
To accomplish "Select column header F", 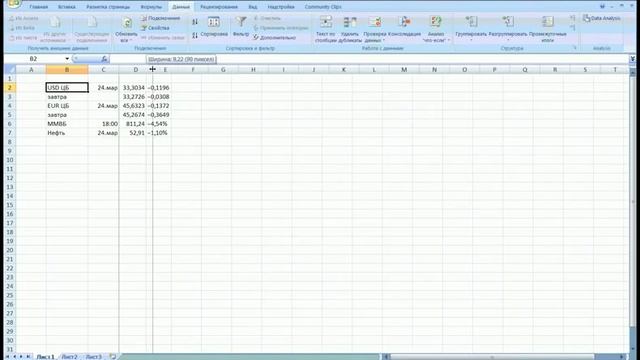I will point(193,70).
